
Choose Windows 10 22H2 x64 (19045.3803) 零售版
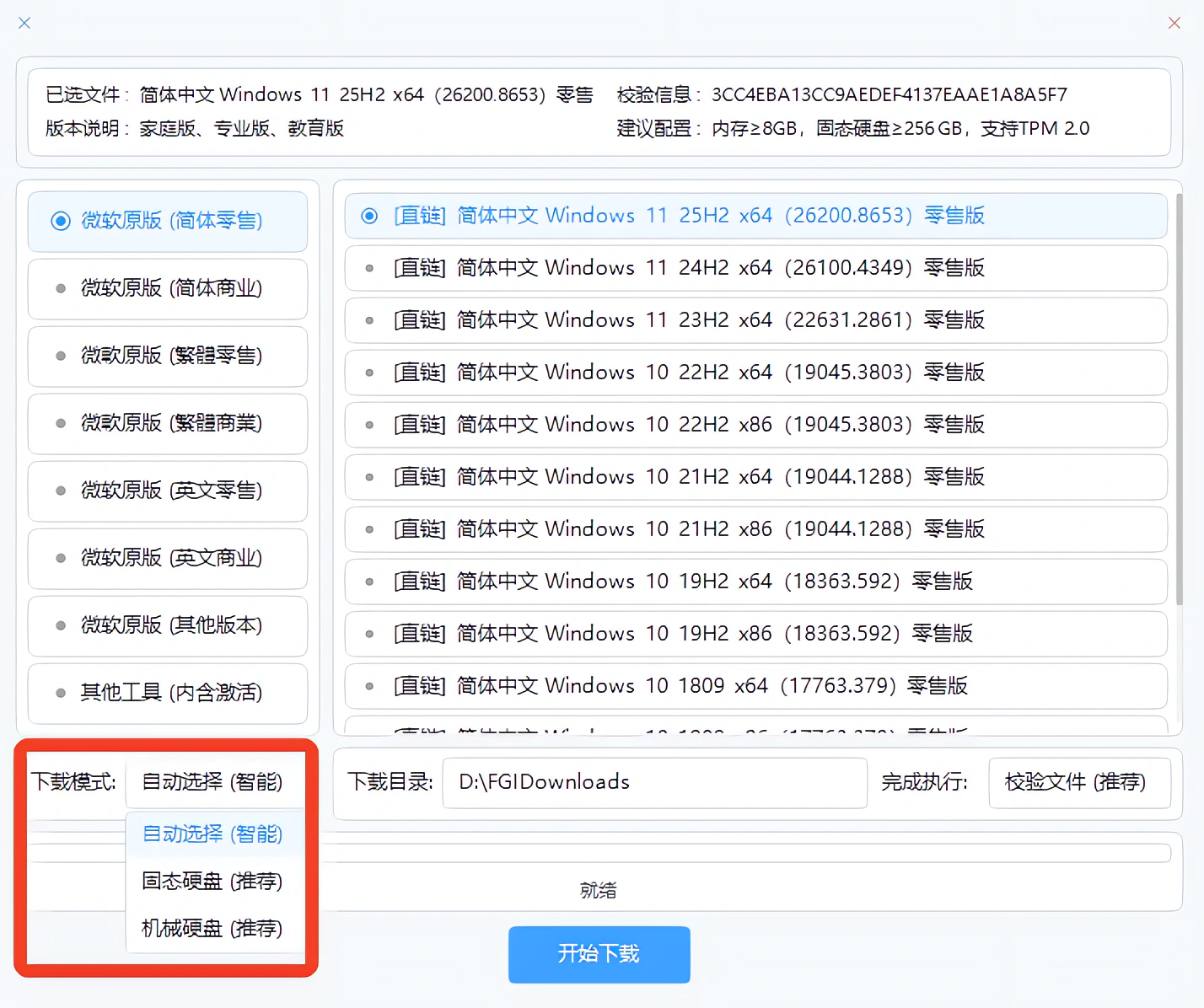756,373
